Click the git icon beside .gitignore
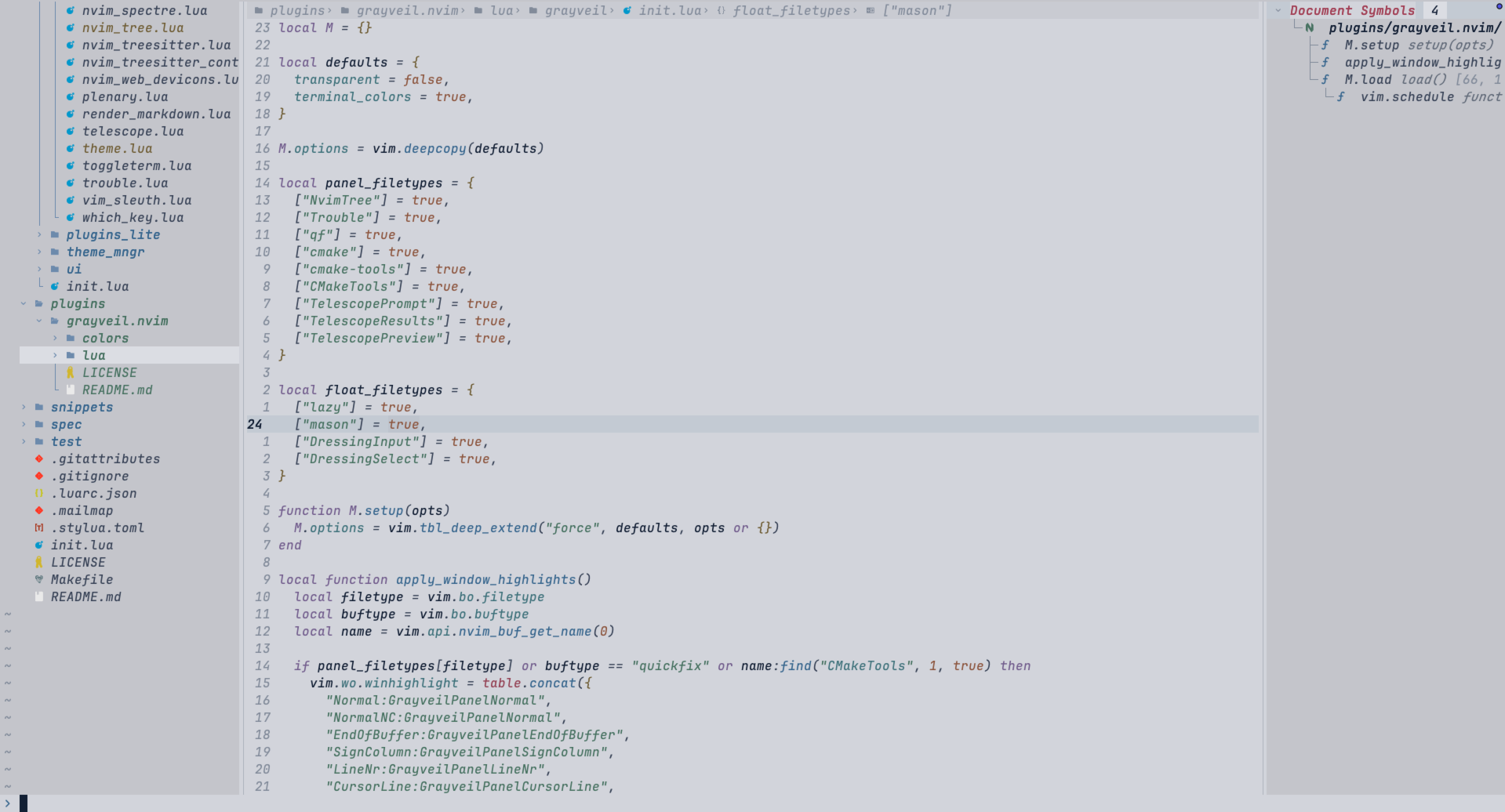The width and height of the screenshot is (1505, 812). (x=39, y=476)
